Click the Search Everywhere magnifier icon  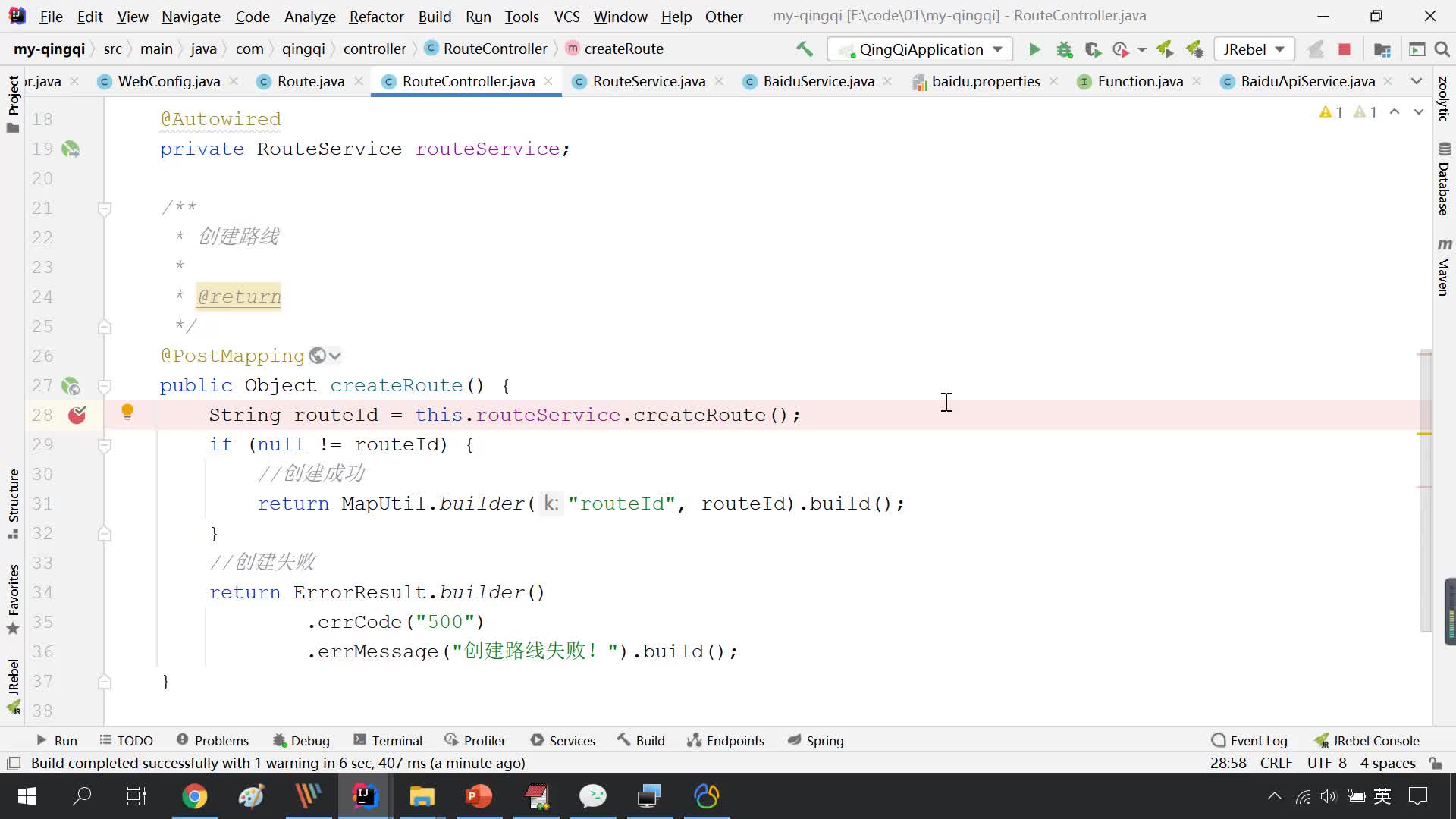pos(1442,49)
